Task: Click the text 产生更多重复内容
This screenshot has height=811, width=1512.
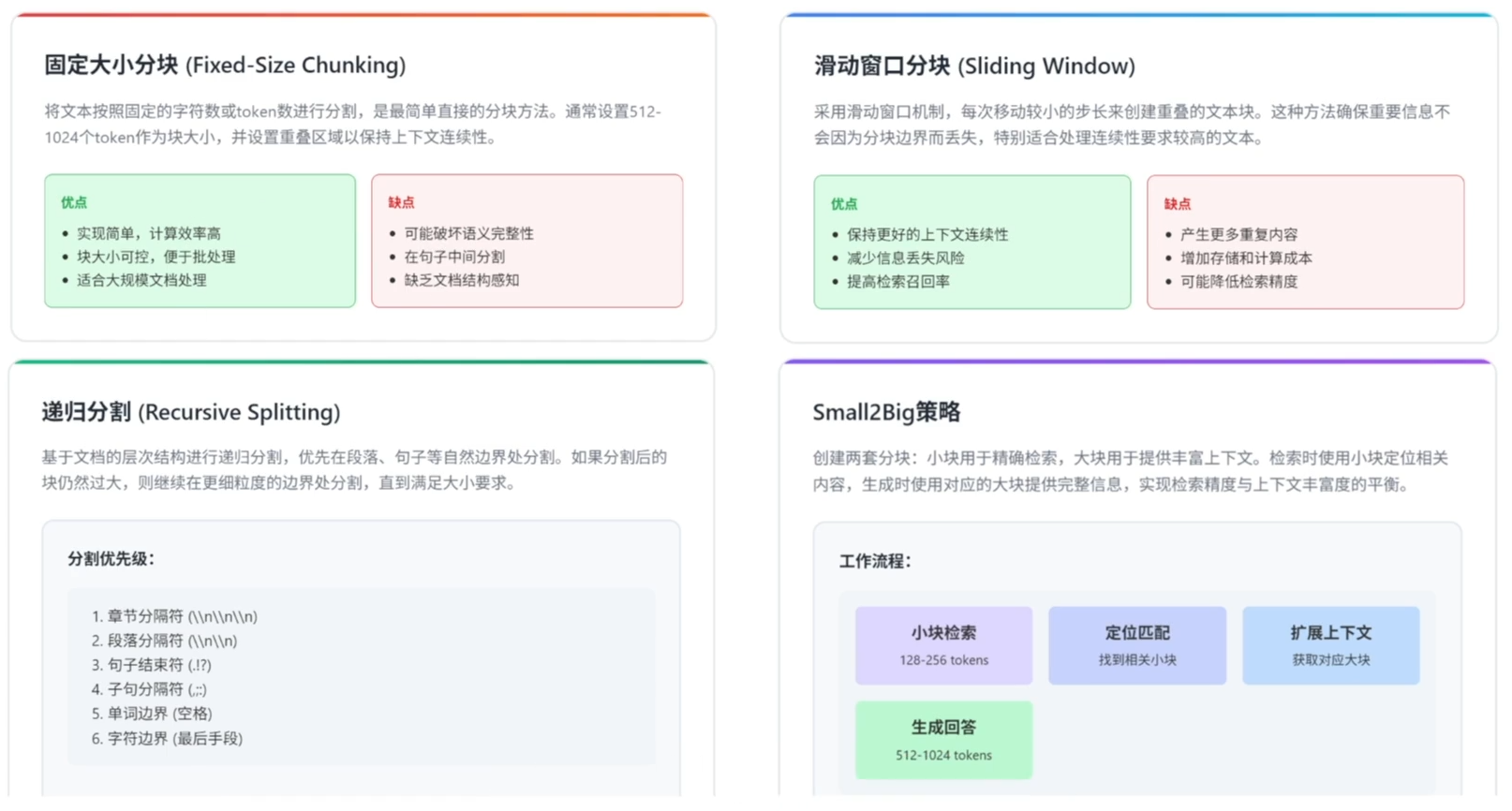Action: (x=1239, y=234)
